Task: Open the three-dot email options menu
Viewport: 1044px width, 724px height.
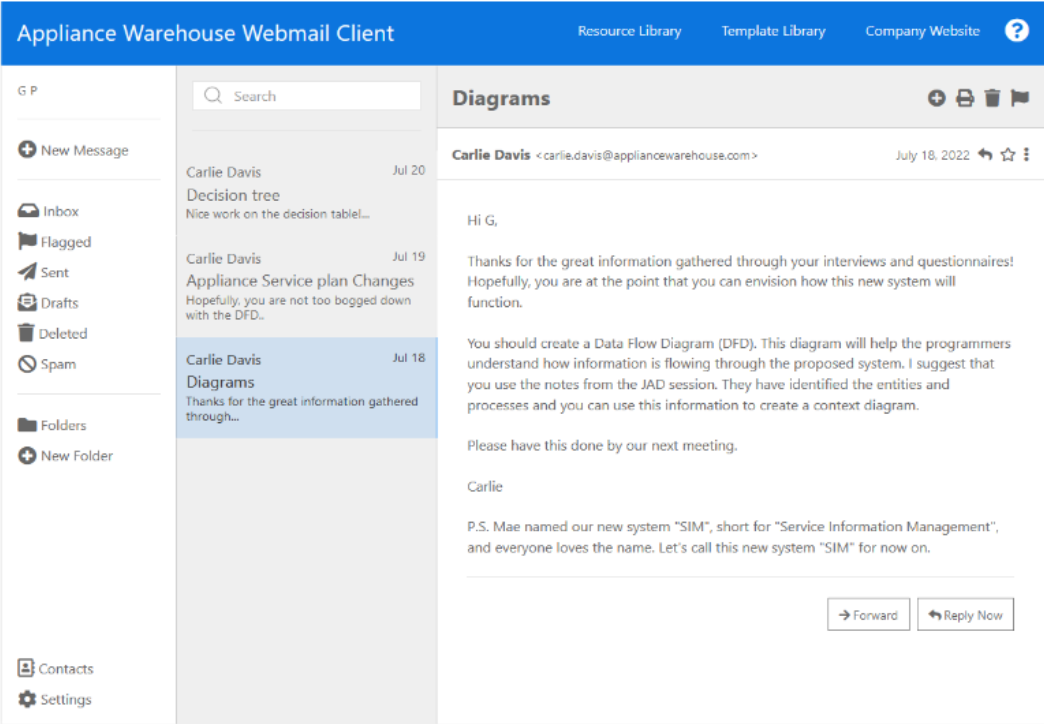Action: point(1024,155)
